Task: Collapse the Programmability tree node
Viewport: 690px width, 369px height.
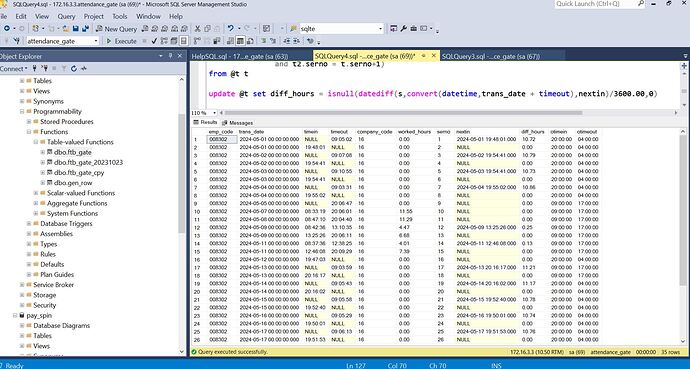Action: 22,111
